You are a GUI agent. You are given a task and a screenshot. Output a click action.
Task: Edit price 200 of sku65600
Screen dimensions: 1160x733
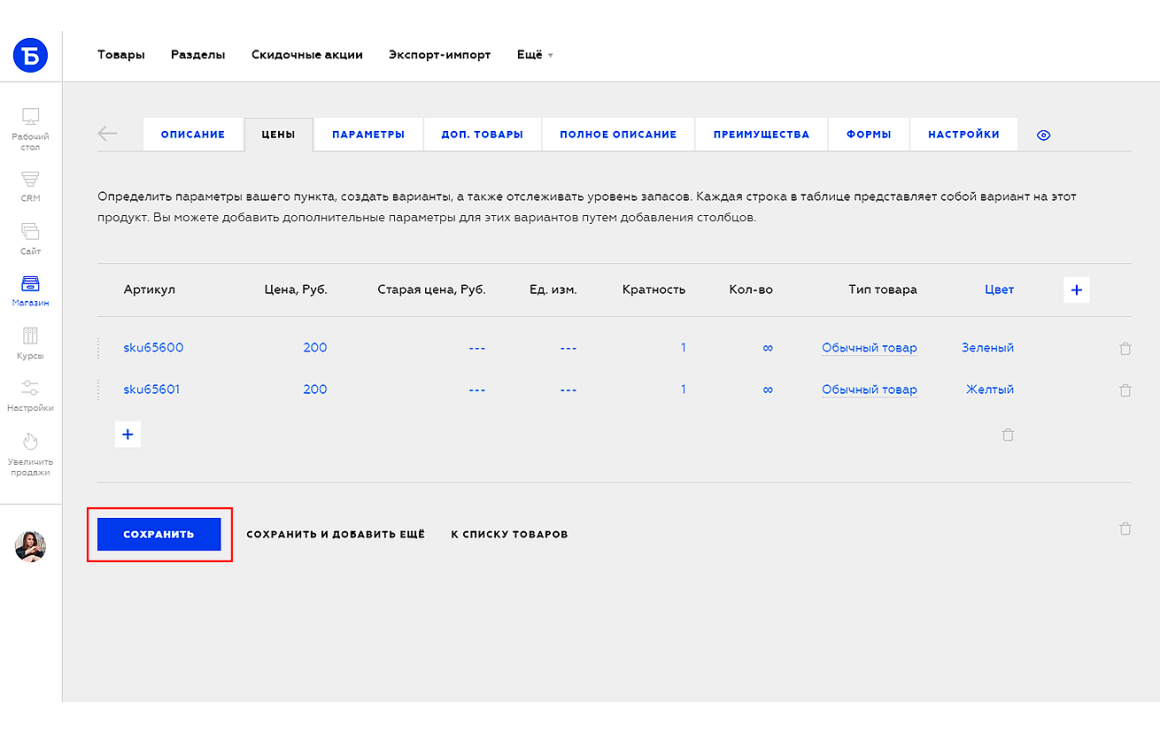click(315, 348)
